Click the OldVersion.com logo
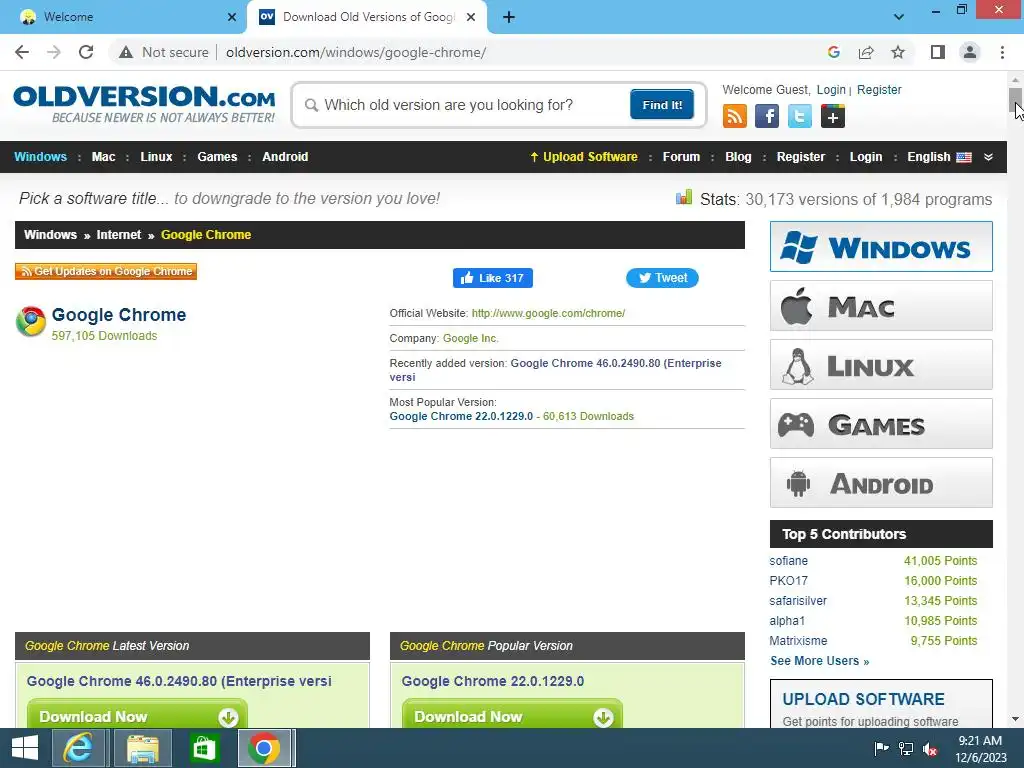The image size is (1024, 768). click(144, 104)
